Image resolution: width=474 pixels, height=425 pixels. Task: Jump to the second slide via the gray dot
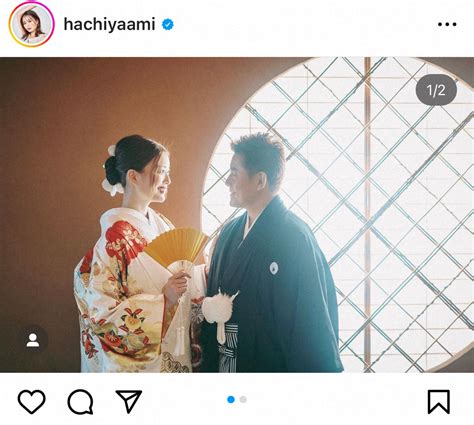[x=243, y=399]
